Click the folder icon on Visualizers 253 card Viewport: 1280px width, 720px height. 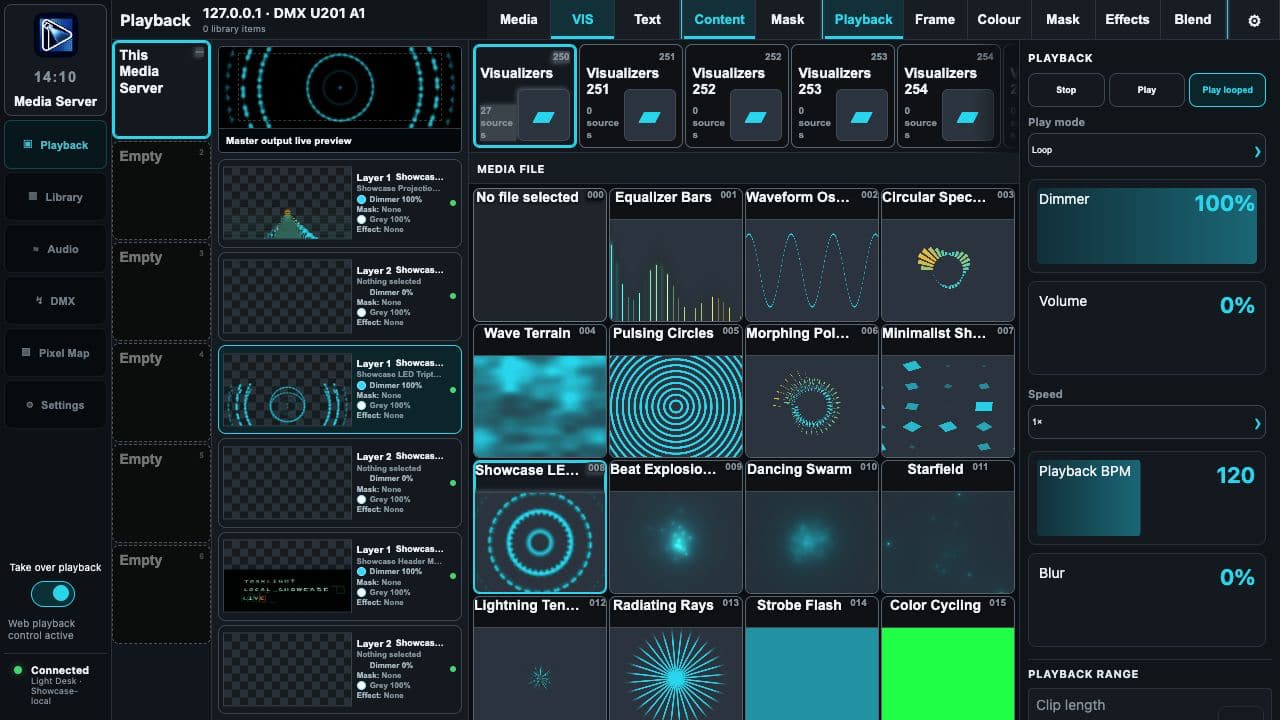coord(862,116)
